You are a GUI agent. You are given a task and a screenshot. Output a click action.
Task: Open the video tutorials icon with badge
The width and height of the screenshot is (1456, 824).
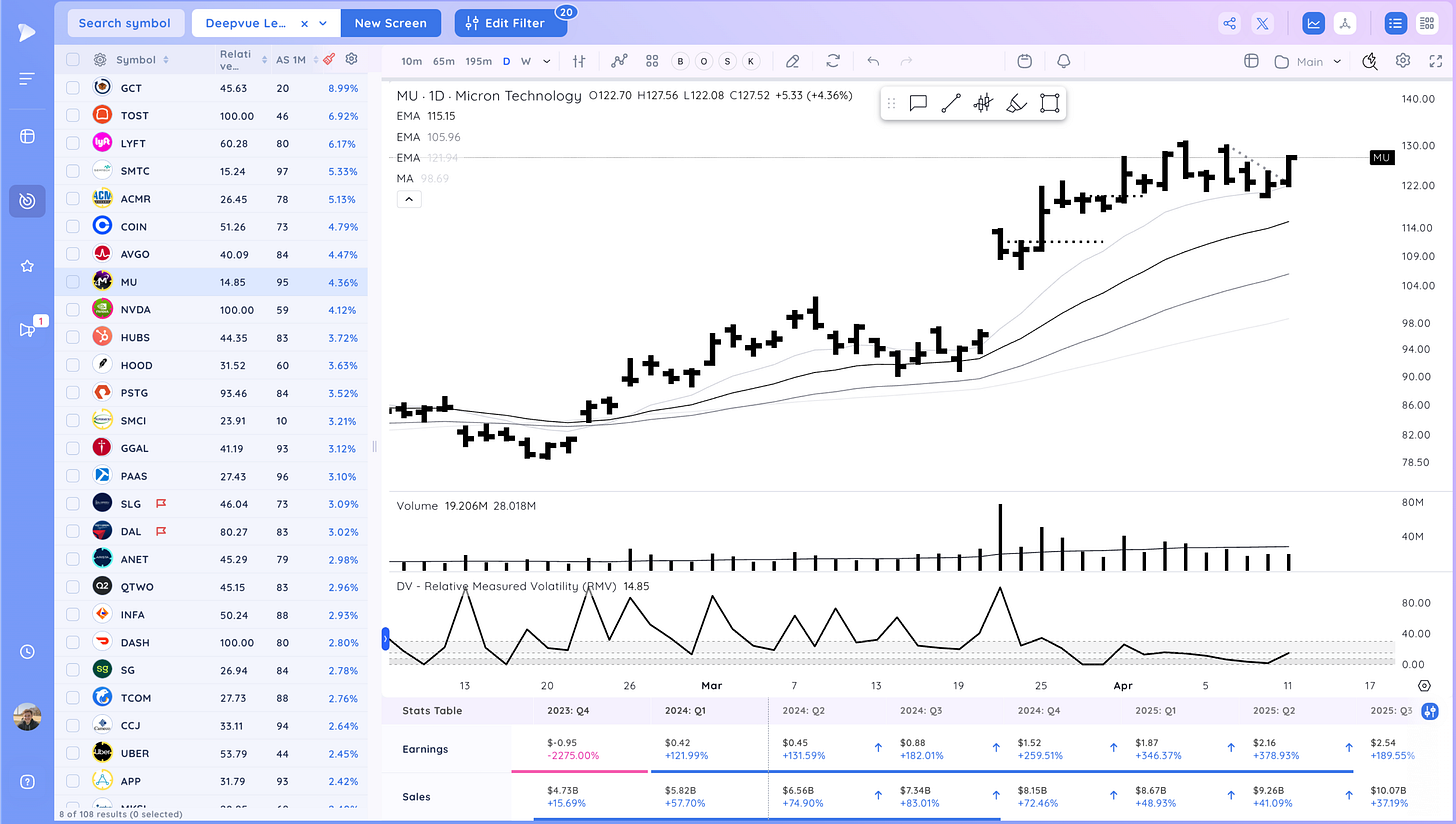tap(28, 329)
